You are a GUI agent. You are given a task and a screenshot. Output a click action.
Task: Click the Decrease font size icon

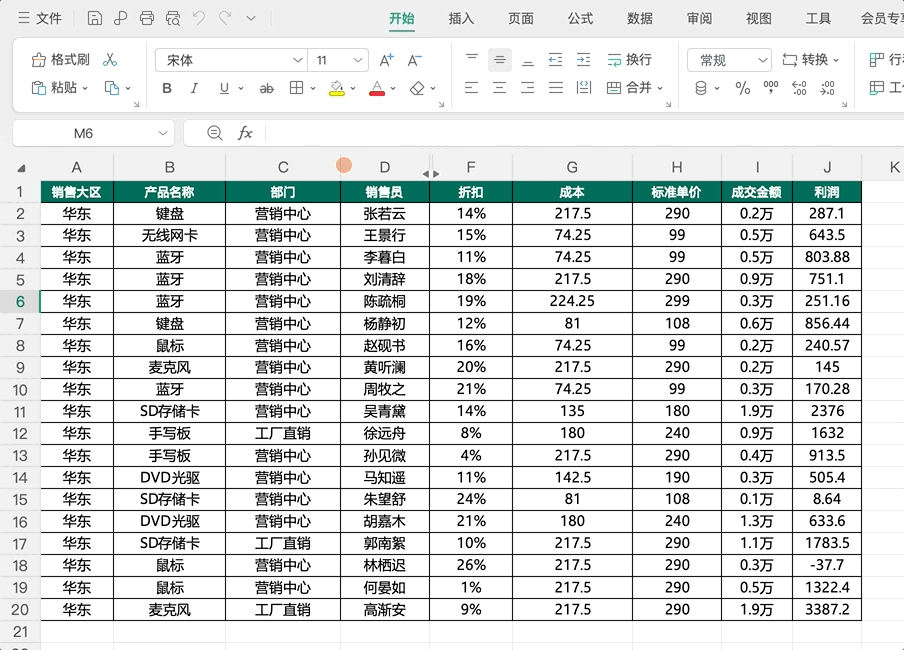click(x=415, y=60)
